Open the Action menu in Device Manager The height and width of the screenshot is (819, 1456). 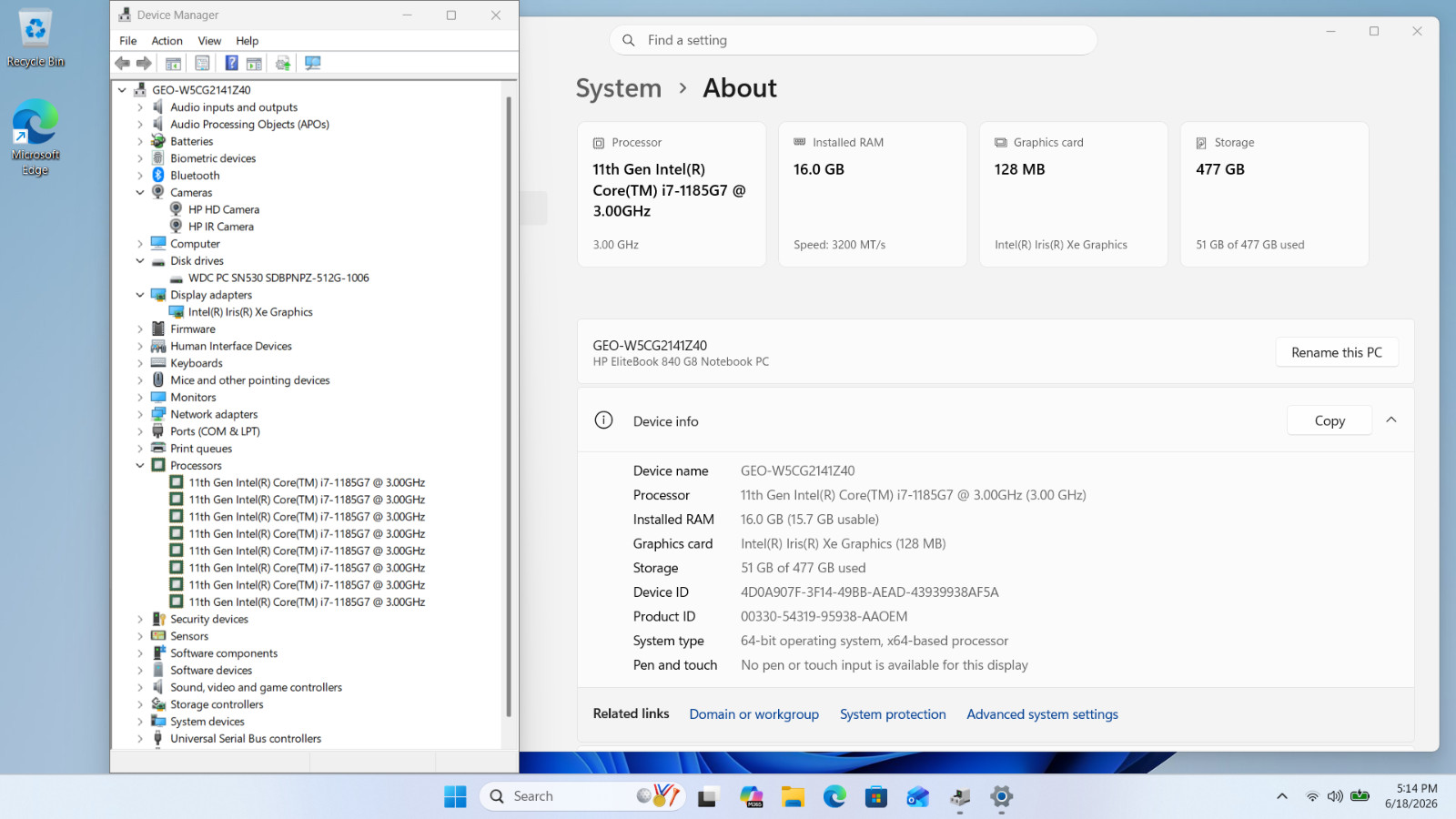coord(167,40)
